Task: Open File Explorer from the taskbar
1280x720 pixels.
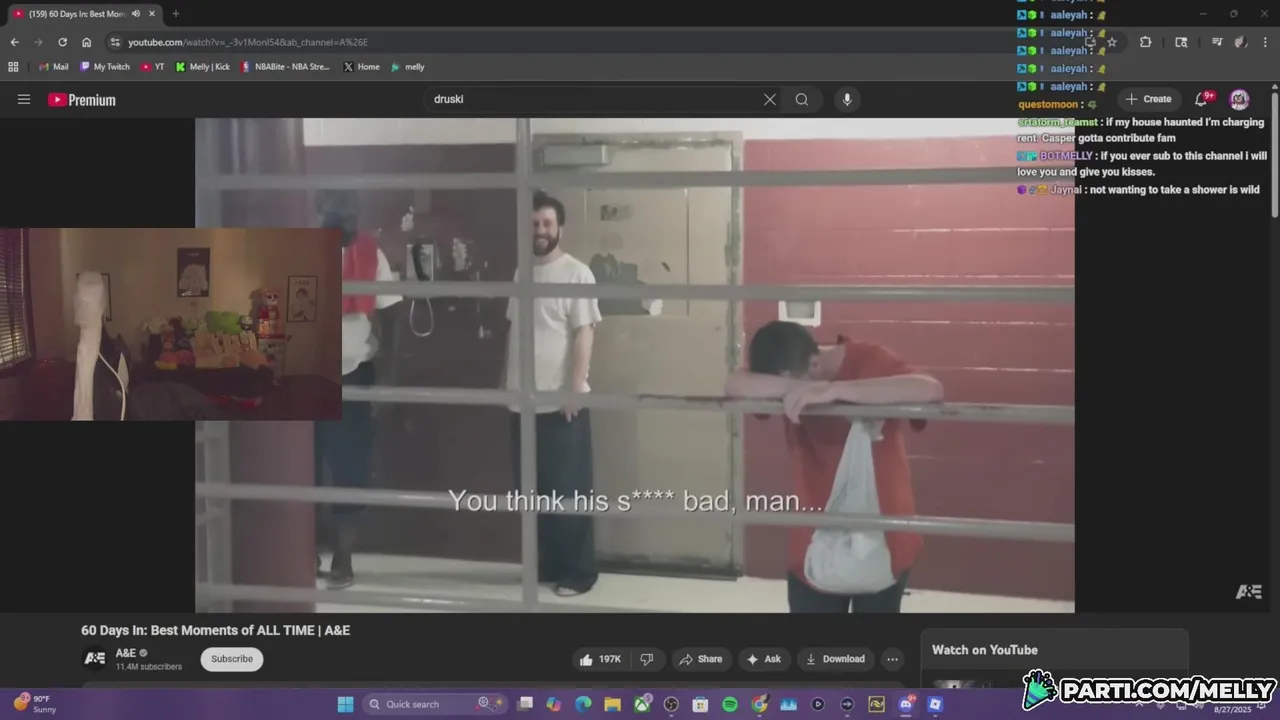Action: [612, 704]
